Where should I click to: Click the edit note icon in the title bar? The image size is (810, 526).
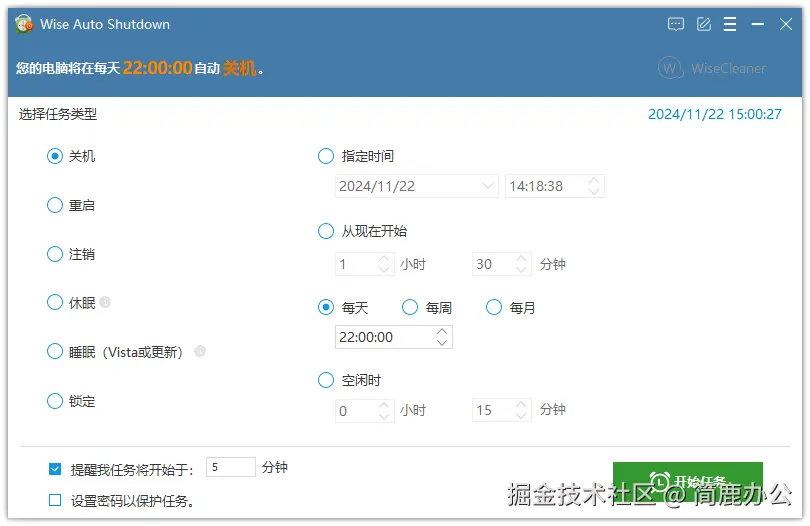tap(704, 24)
